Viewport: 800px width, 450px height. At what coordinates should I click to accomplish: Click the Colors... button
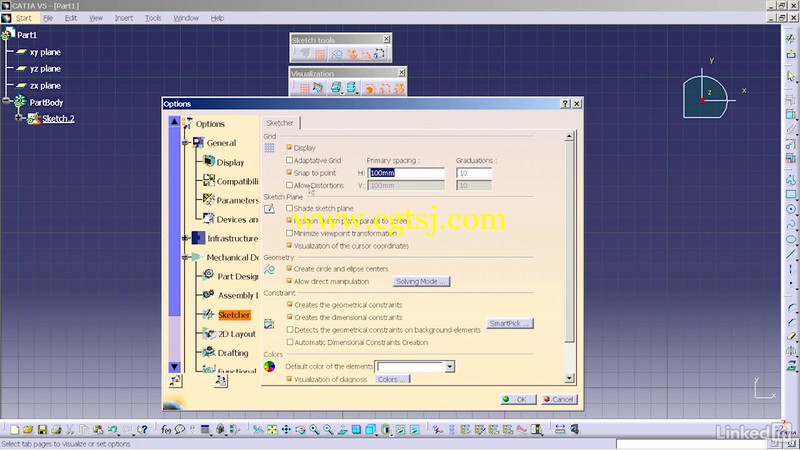click(392, 379)
